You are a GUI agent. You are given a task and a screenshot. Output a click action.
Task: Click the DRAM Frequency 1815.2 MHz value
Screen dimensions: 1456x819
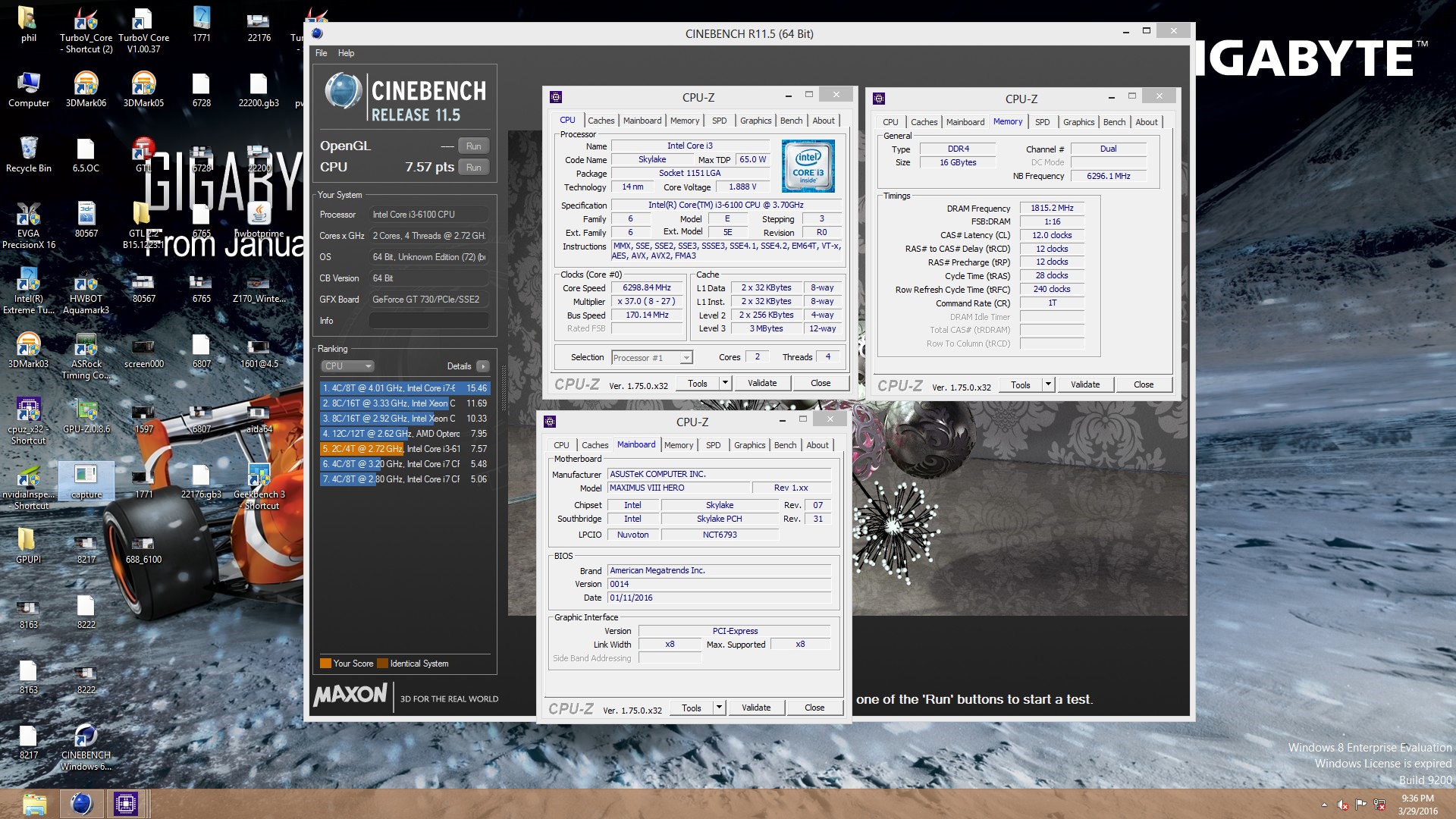pyautogui.click(x=1052, y=208)
